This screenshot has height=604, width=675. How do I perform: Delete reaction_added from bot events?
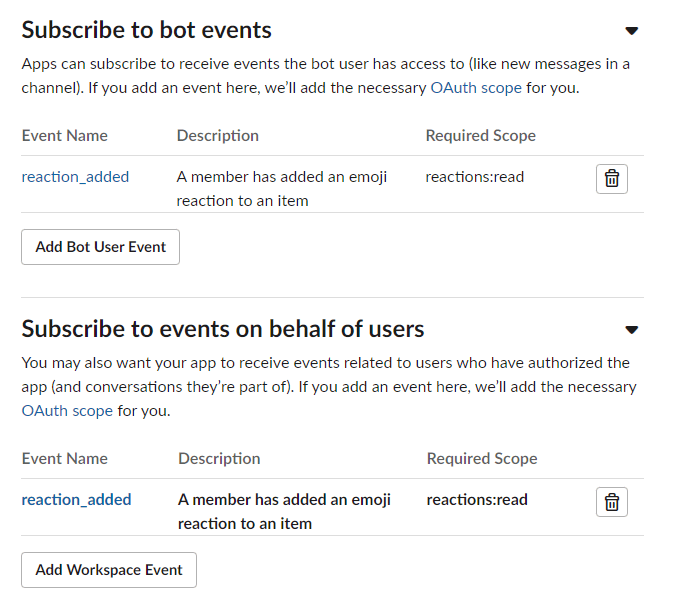click(611, 179)
